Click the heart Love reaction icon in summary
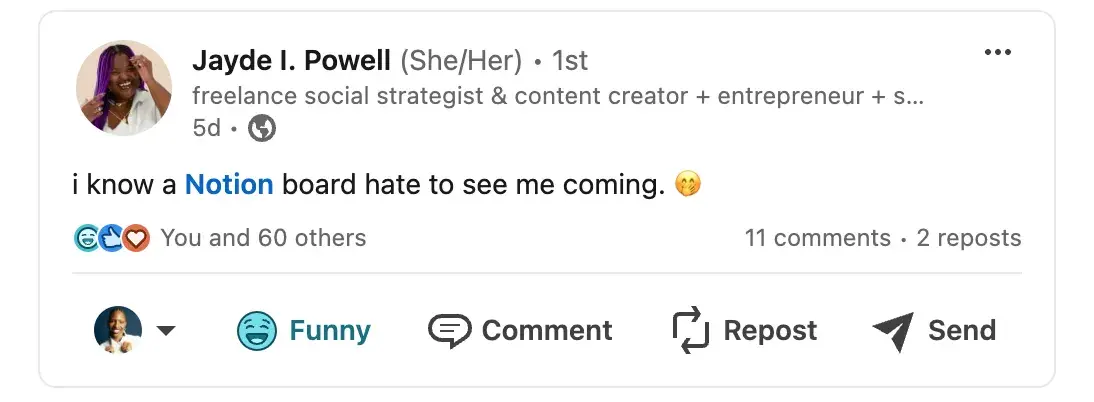The height and width of the screenshot is (402, 1094). [x=136, y=238]
